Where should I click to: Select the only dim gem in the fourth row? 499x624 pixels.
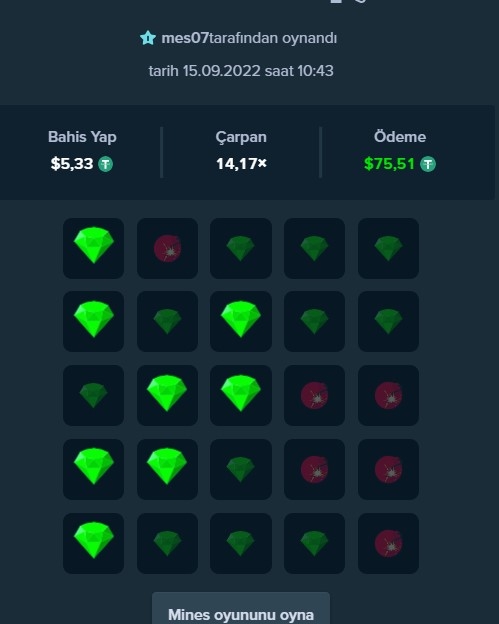pyautogui.click(x=241, y=469)
